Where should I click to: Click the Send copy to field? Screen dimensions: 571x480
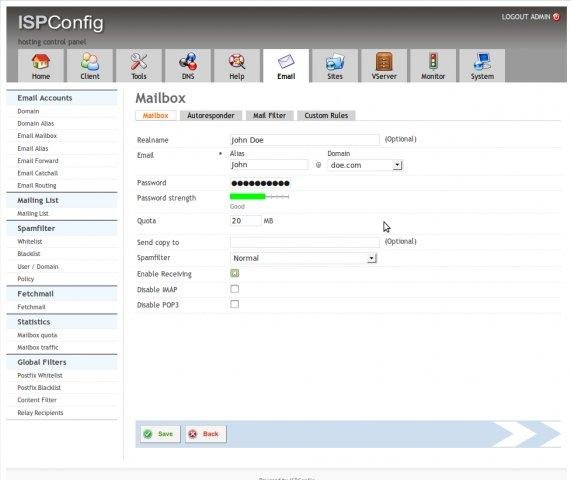(305, 242)
